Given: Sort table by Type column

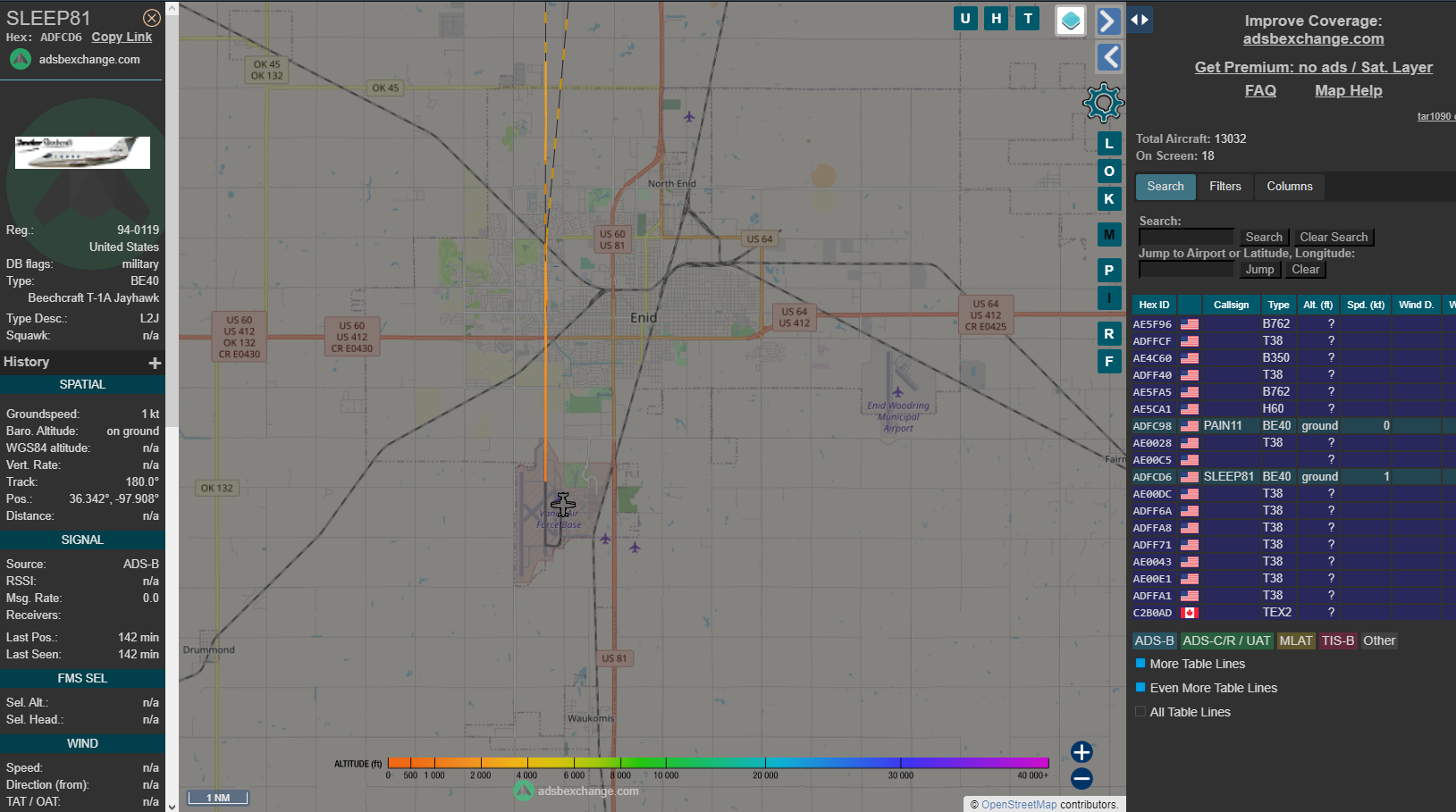Looking at the screenshot, I should 1278,306.
